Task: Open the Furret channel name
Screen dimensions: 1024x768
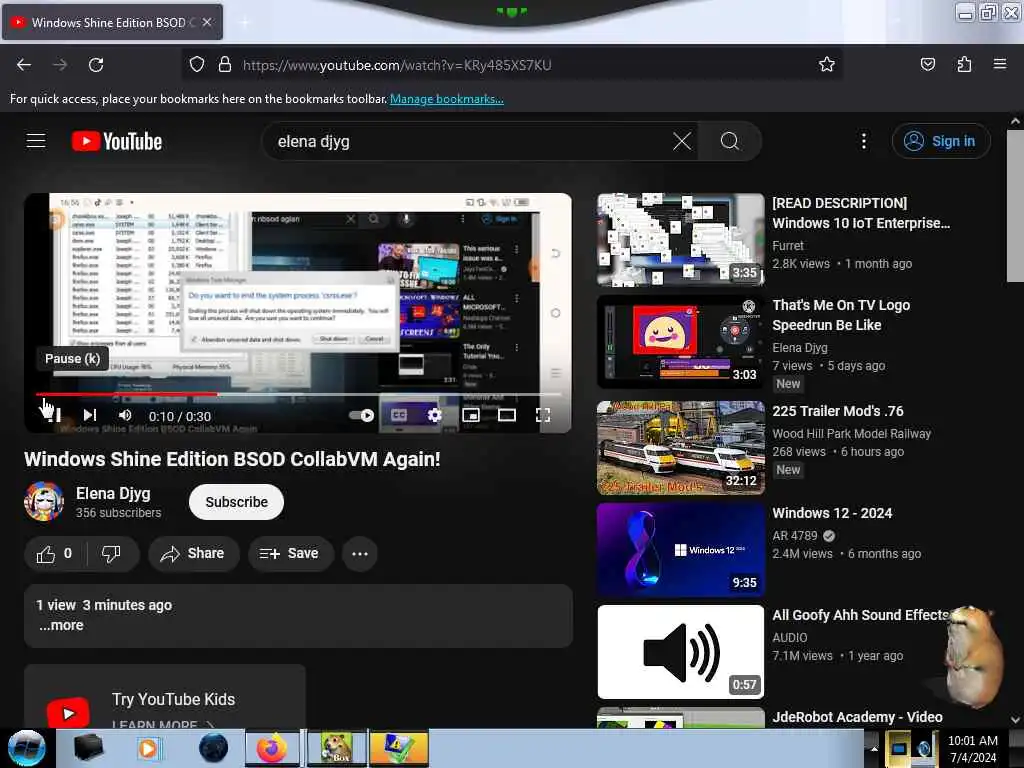Action: pos(788,246)
